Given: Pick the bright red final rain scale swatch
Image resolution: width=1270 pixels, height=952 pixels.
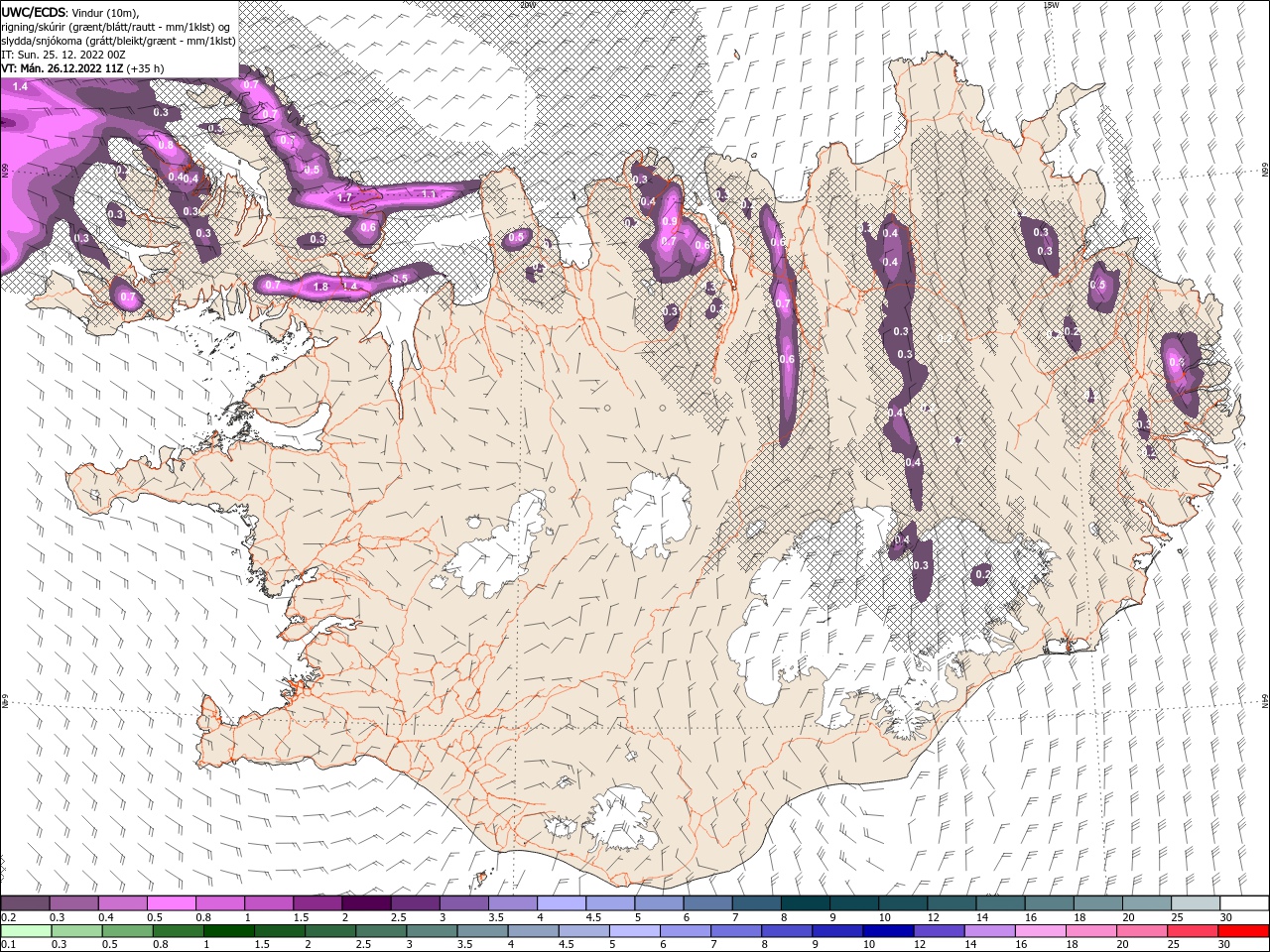Looking at the screenshot, I should 1243,931.
